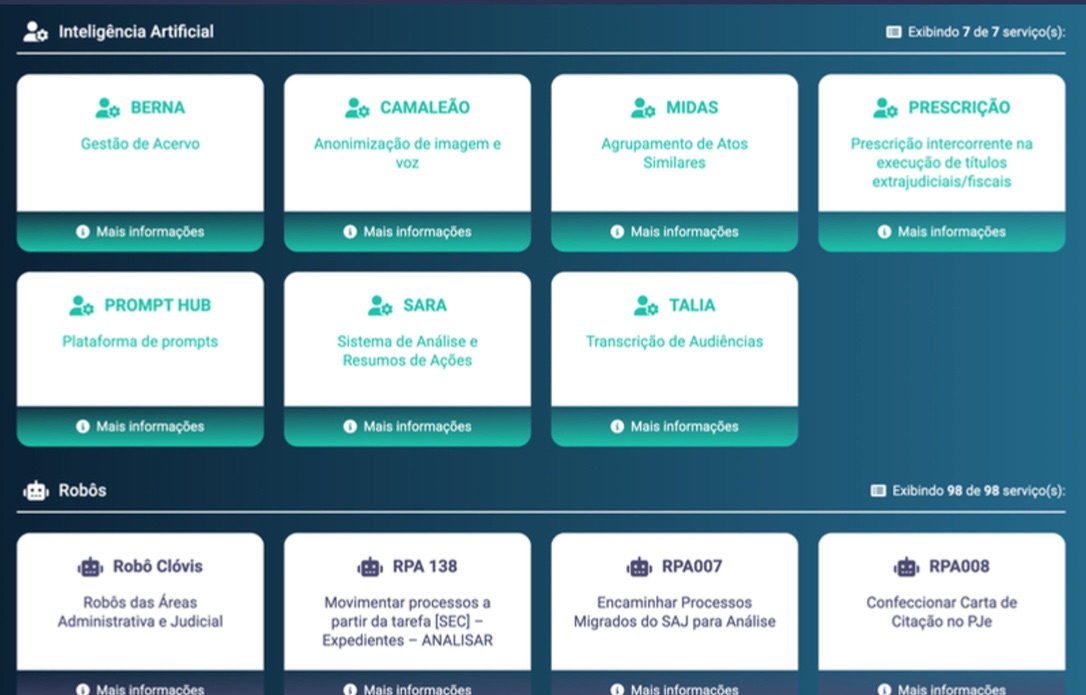This screenshot has height=695, width=1086.
Task: Click the MIDAS card's user-gear icon
Action: (643, 108)
